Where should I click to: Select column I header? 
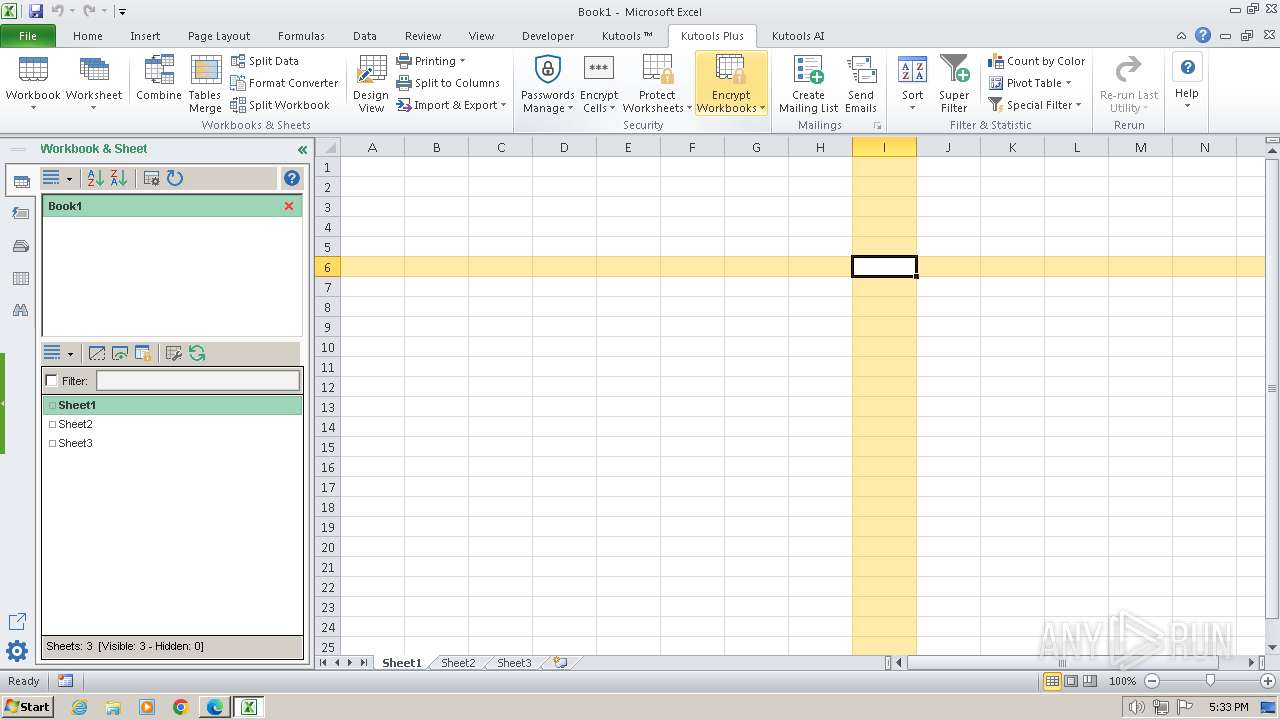[x=884, y=147]
